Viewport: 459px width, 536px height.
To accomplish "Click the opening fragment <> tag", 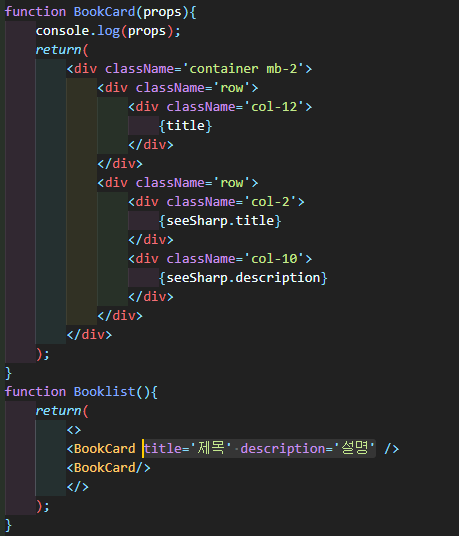I will 74,430.
